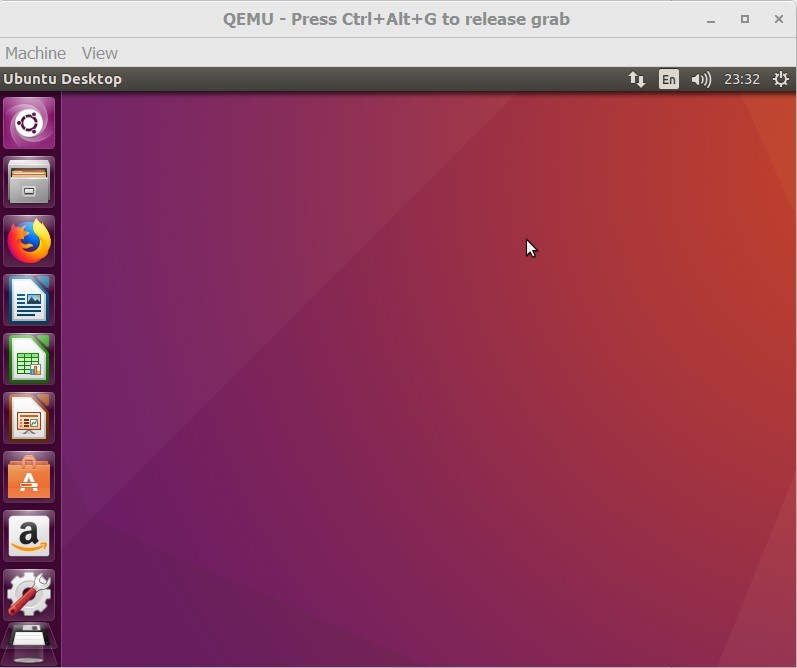Open LibreOffice Calc spreadsheet app
Image resolution: width=797 pixels, height=668 pixels.
click(x=29, y=359)
